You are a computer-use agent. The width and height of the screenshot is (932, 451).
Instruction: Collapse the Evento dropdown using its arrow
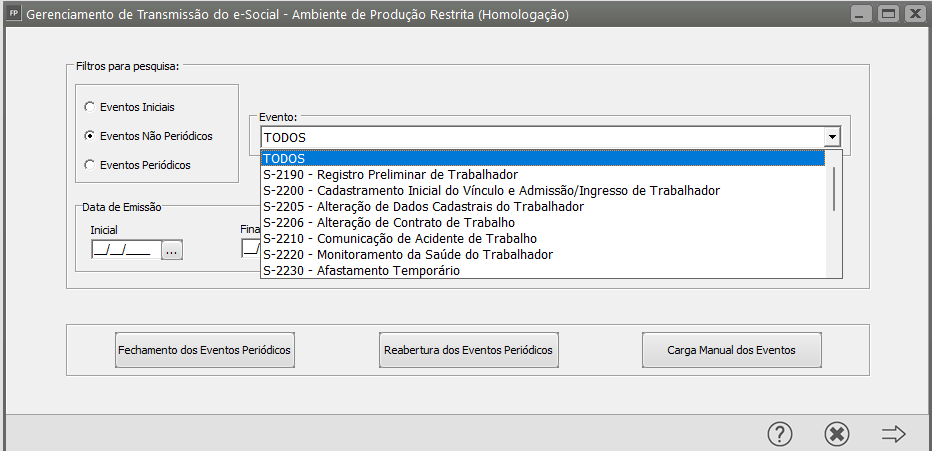coord(830,137)
